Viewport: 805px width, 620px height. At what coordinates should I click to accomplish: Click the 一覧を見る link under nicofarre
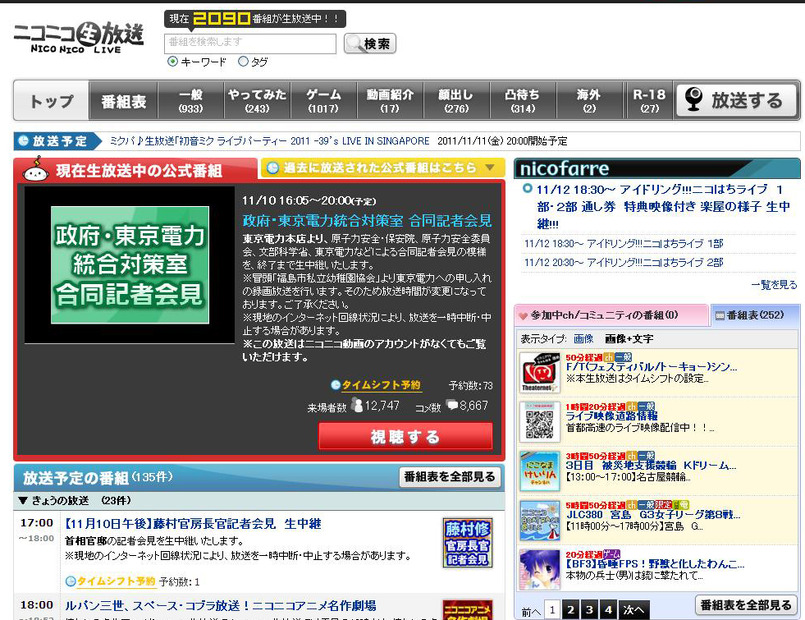pos(774,284)
